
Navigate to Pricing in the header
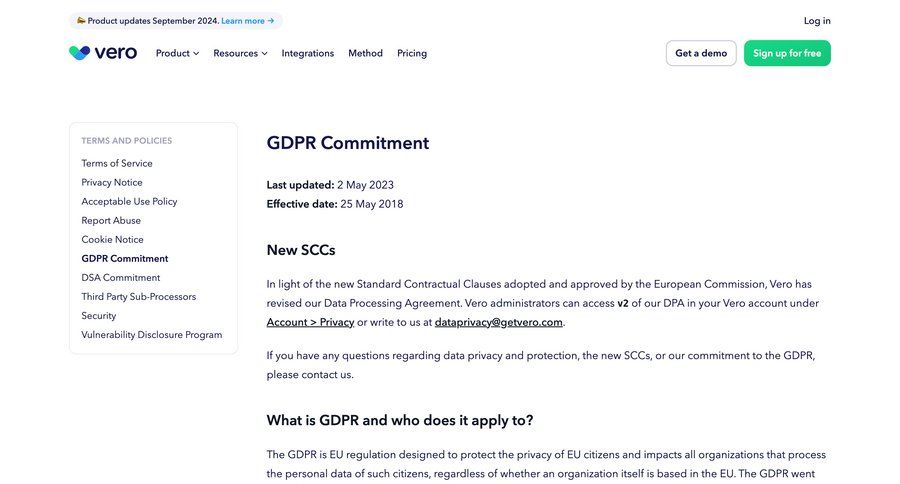point(412,53)
